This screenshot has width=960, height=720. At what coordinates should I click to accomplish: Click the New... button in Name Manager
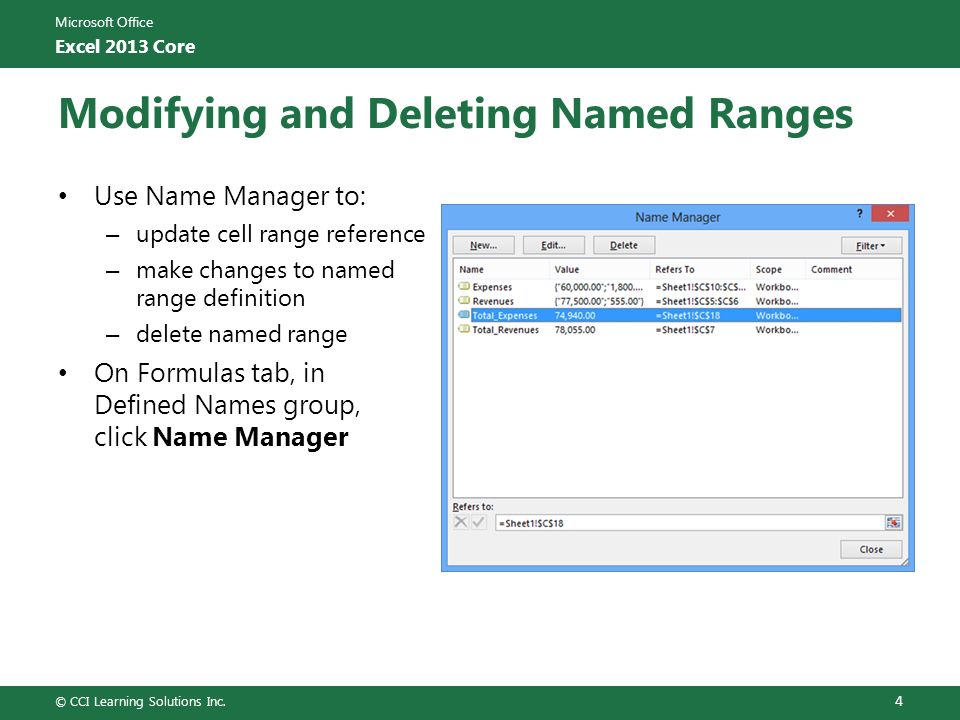(x=484, y=245)
